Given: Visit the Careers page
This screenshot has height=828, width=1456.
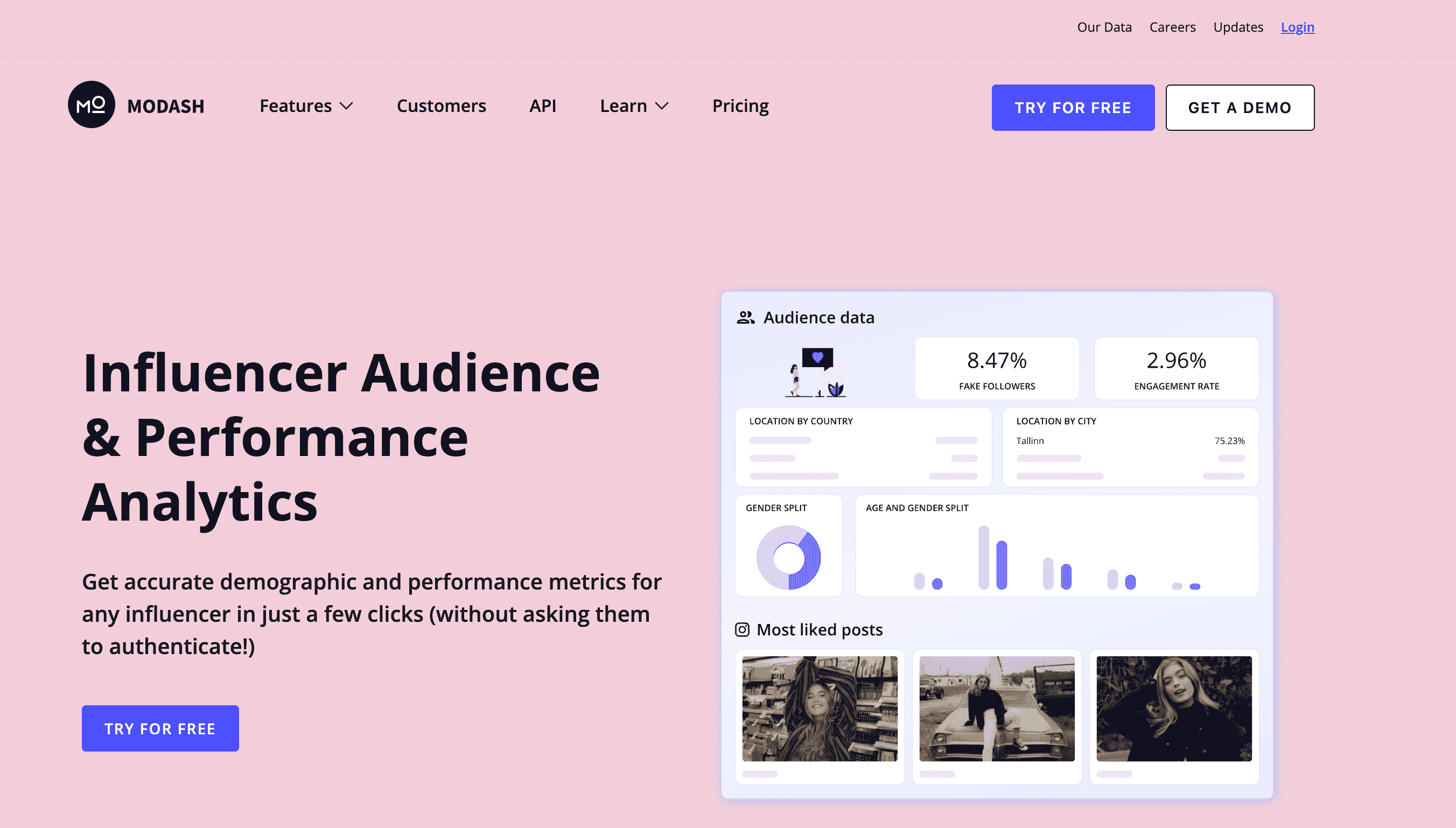Looking at the screenshot, I should 1172,27.
